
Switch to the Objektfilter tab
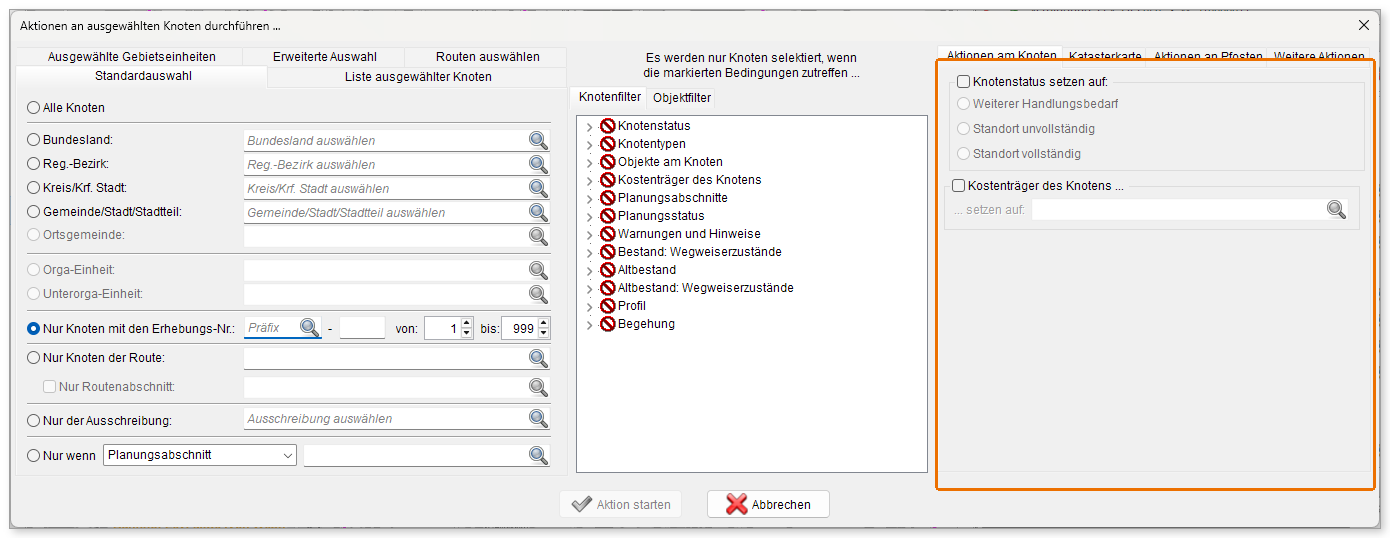(x=682, y=98)
